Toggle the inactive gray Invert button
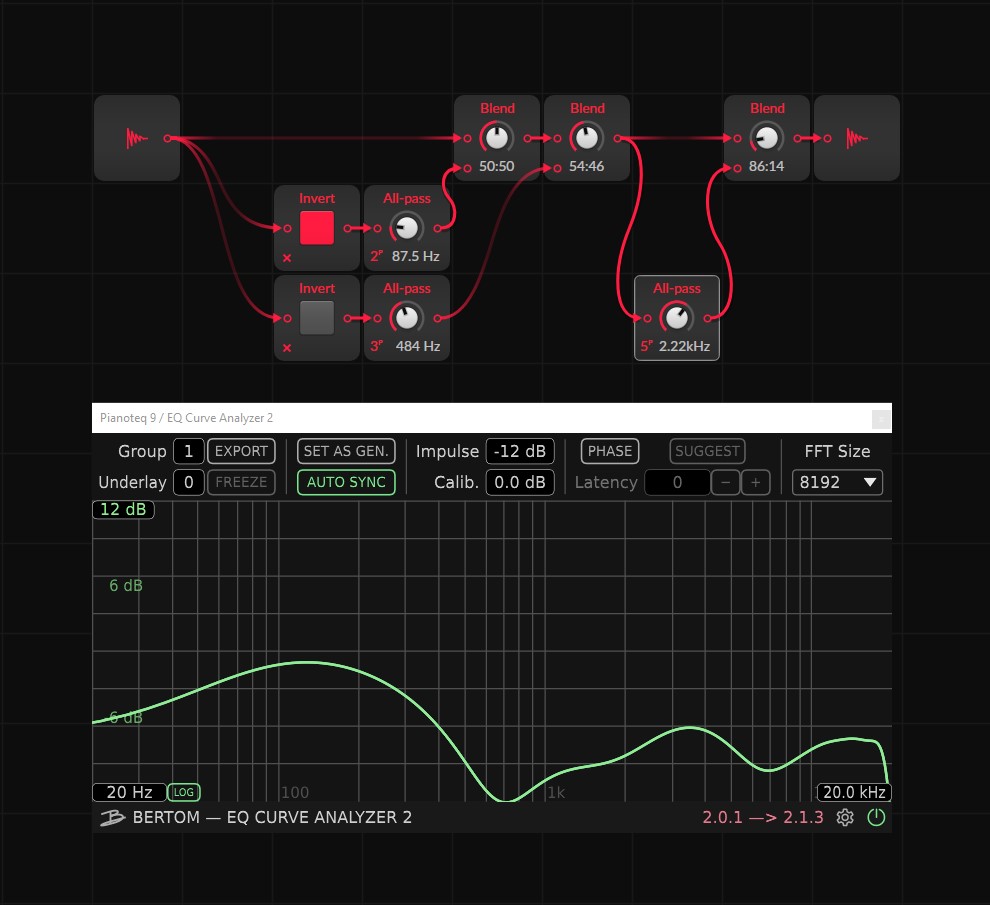Viewport: 990px width, 905px height. click(x=317, y=318)
